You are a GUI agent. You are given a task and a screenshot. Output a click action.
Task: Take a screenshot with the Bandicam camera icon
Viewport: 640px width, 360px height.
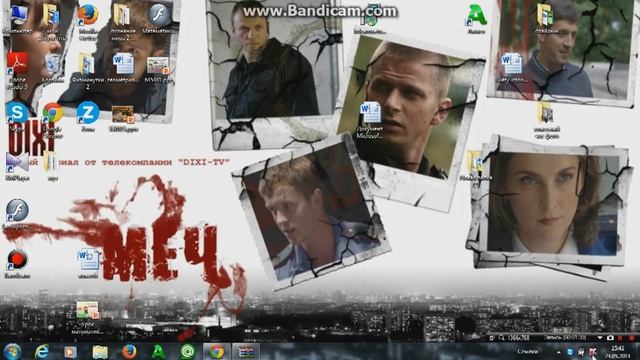(610, 338)
